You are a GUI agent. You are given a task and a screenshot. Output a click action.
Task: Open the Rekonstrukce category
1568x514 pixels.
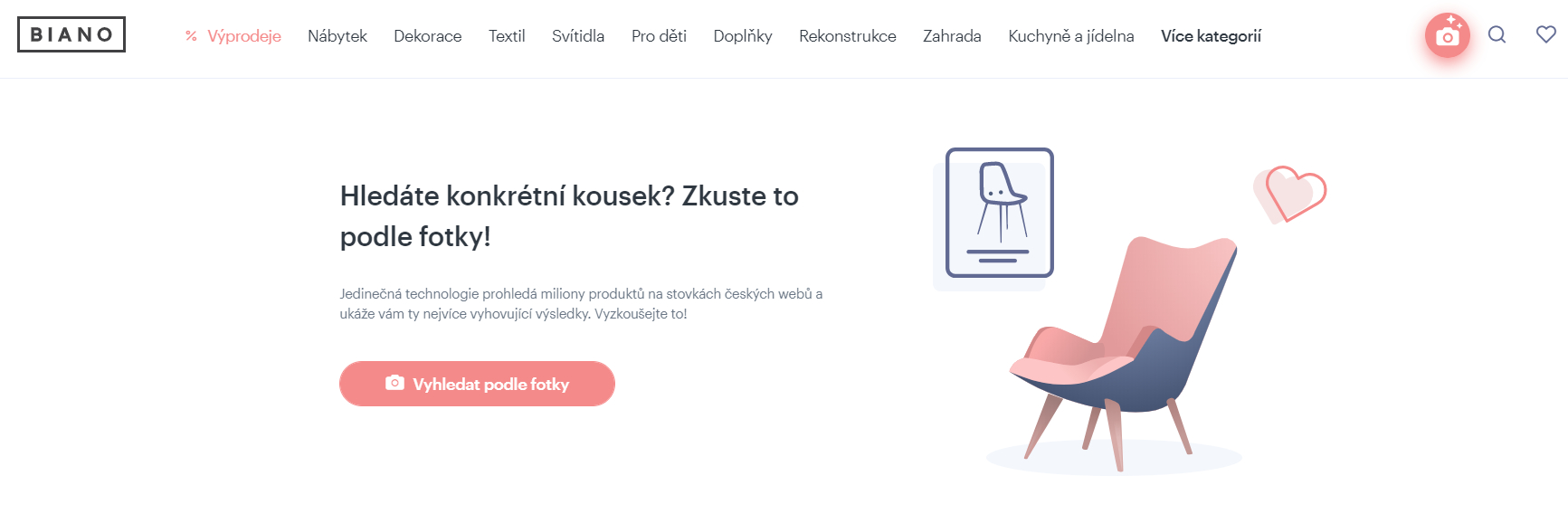(x=848, y=36)
